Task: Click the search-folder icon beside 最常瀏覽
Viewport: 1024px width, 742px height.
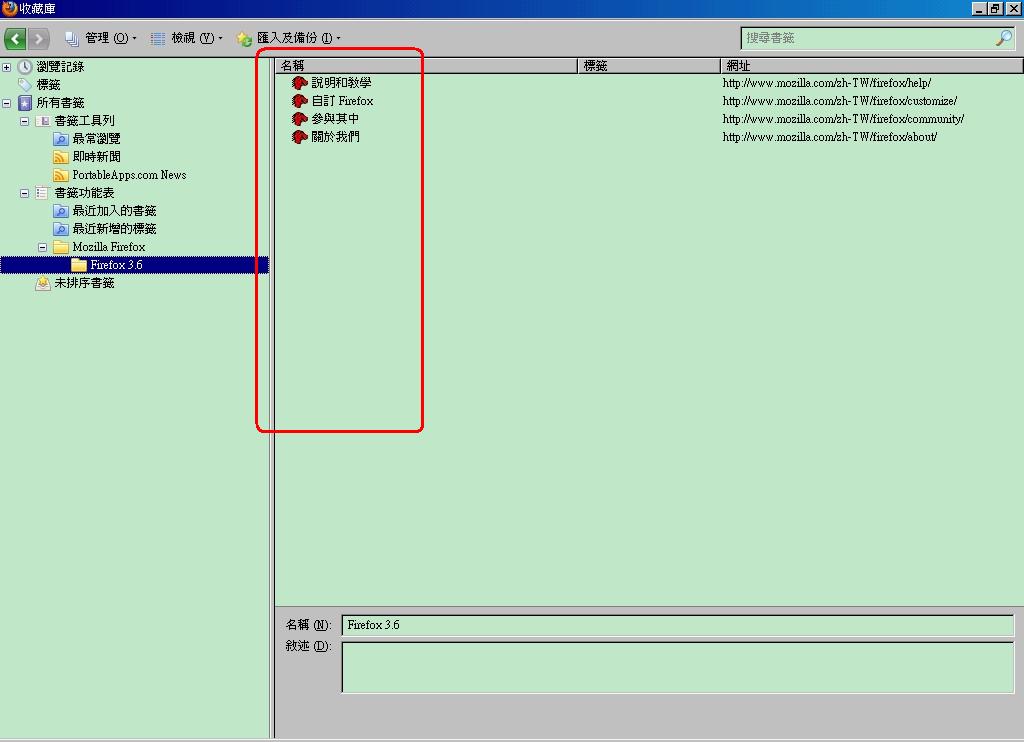Action: tap(61, 139)
